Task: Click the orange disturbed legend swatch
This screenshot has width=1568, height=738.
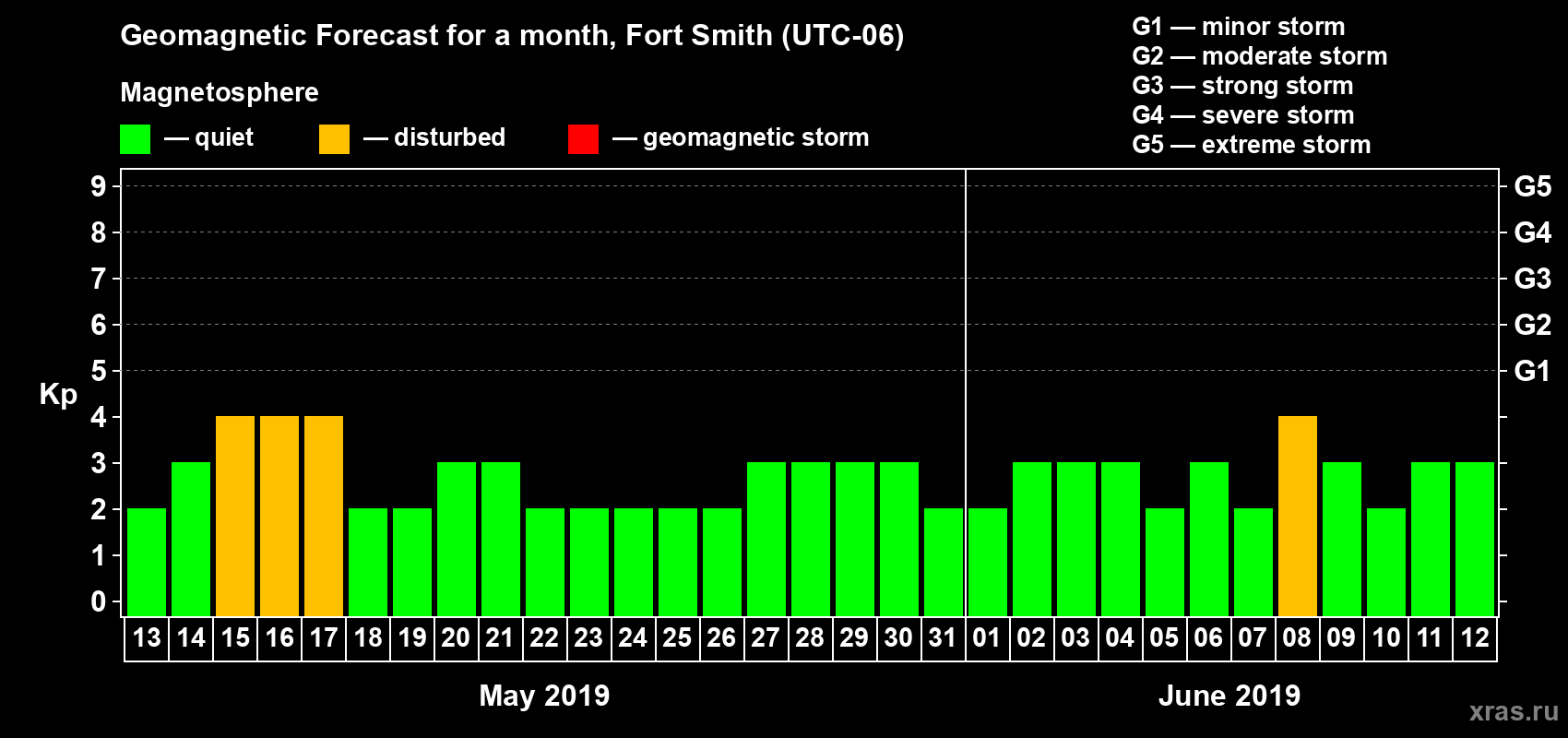Action: (334, 139)
